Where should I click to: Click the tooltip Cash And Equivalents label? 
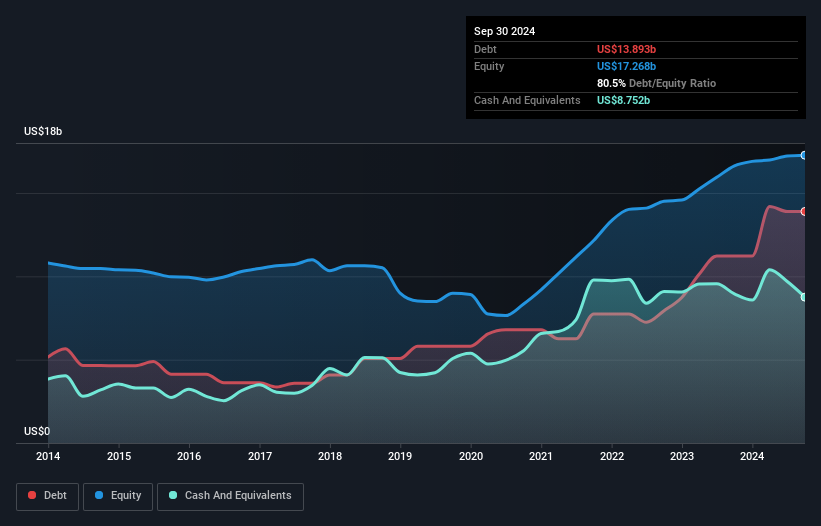[x=527, y=100]
